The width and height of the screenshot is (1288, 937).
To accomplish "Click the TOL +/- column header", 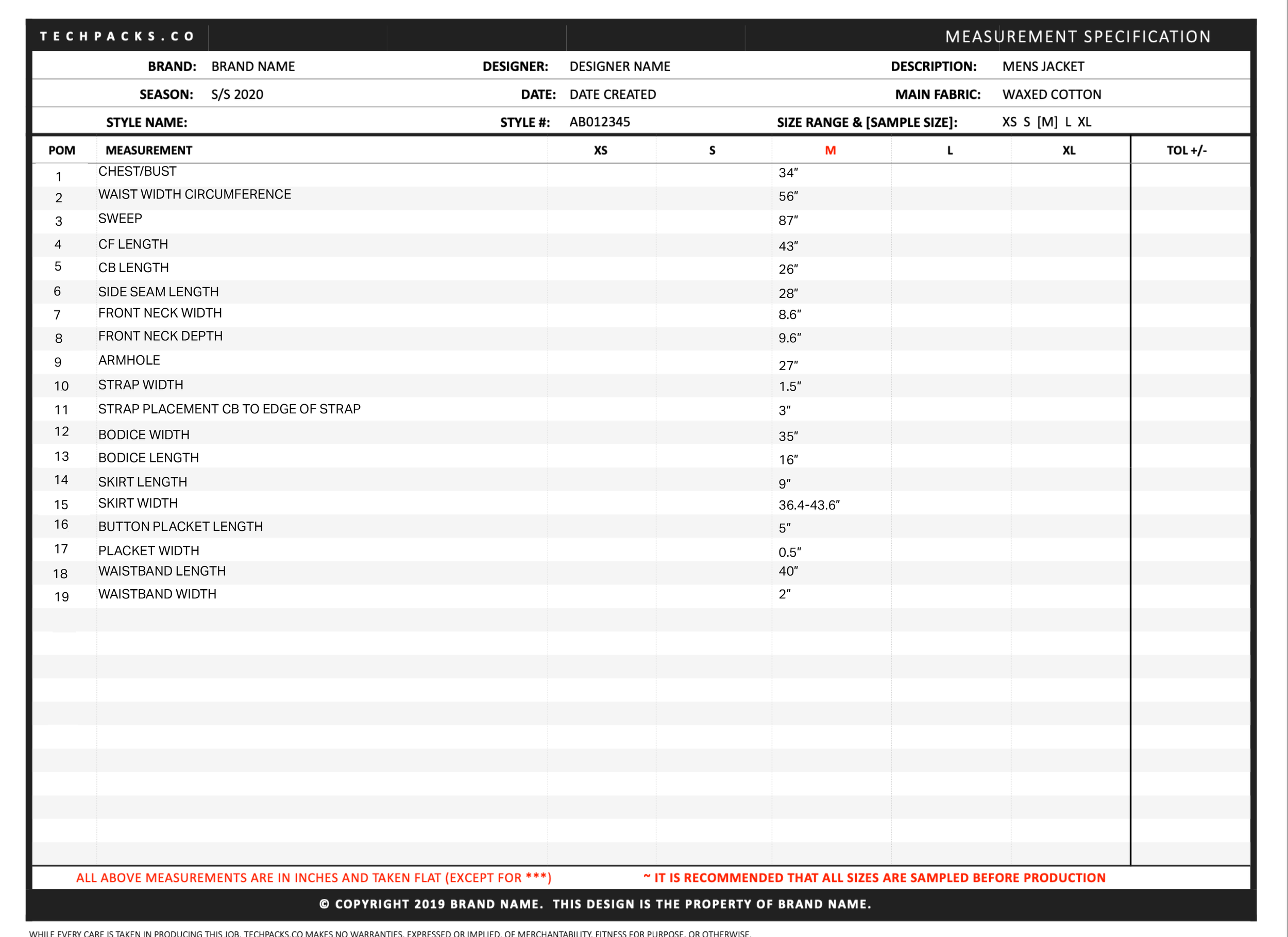I will click(1187, 150).
